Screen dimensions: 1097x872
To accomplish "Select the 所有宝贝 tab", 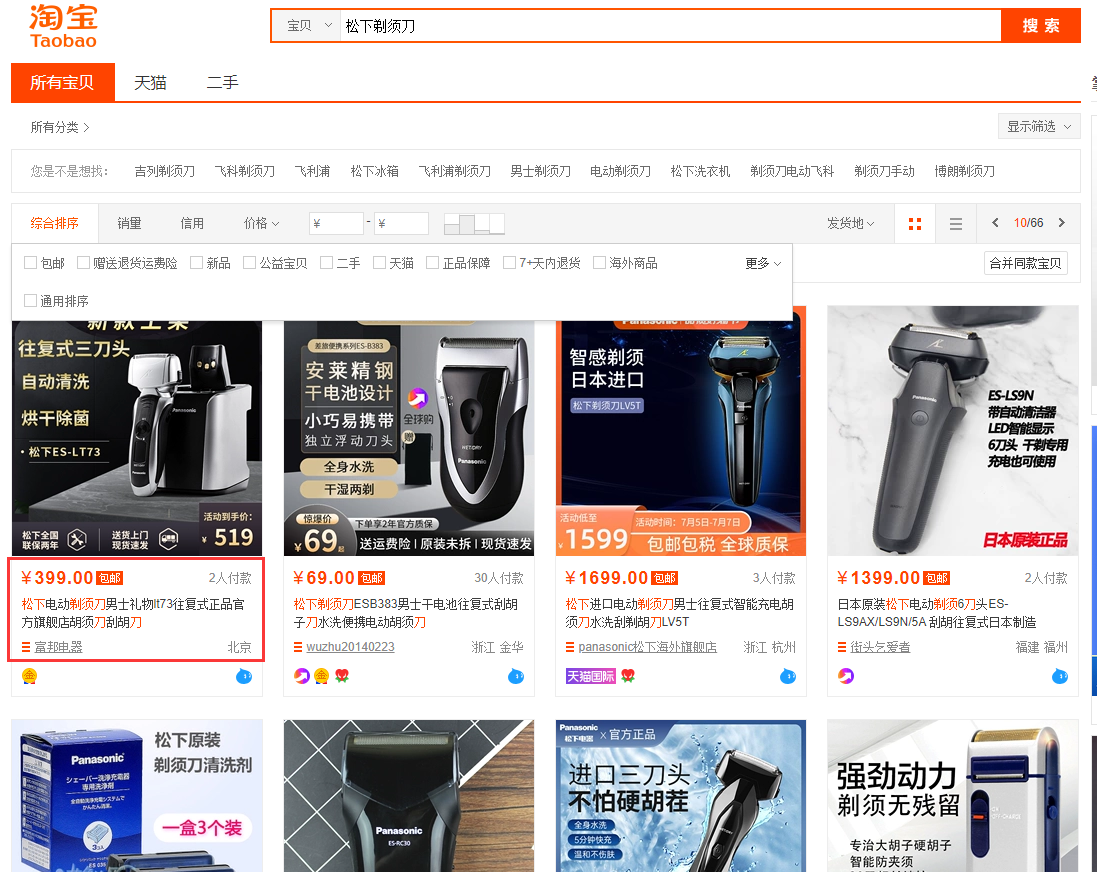I will (62, 83).
